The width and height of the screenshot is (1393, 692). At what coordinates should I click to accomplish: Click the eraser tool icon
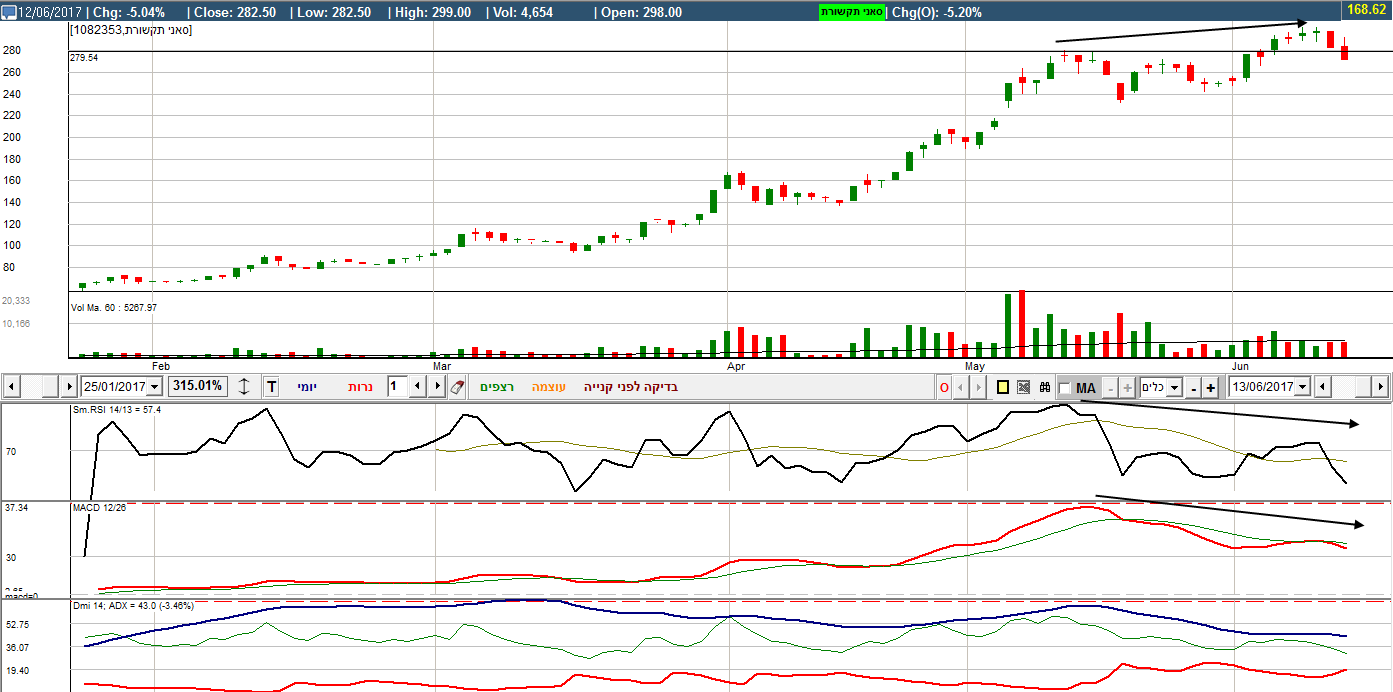pos(458,387)
